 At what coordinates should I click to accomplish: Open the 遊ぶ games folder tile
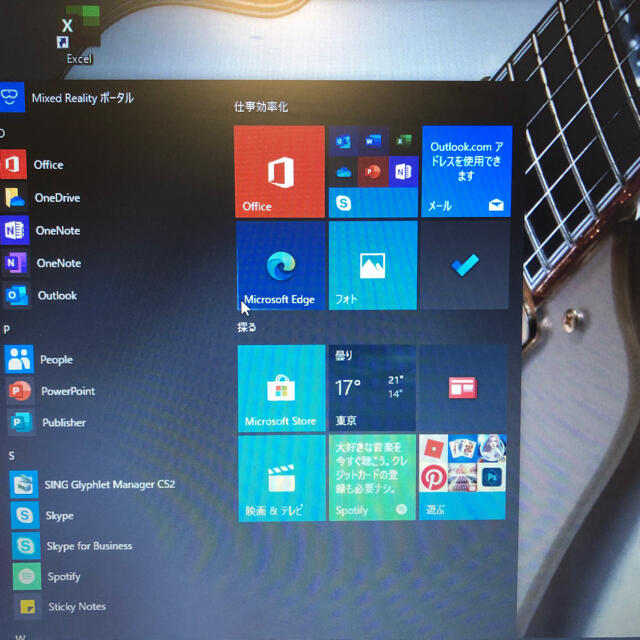pos(462,477)
